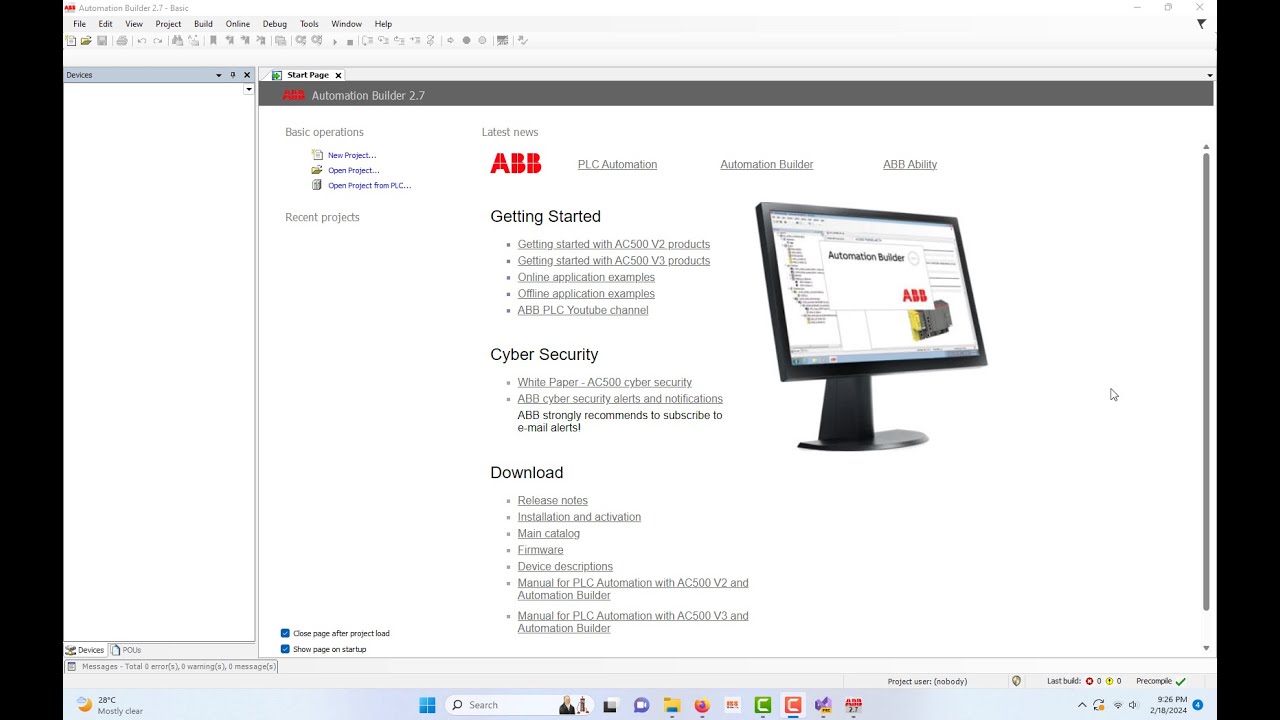Open File Explorer from the taskbar

[x=672, y=705]
